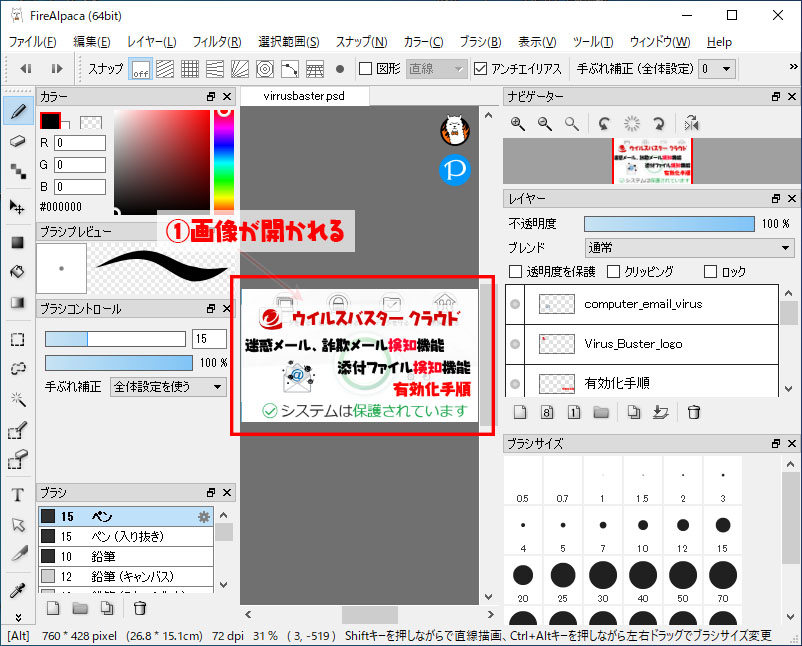Select the Move tool
Viewport: 802px width, 646px height.
18,207
